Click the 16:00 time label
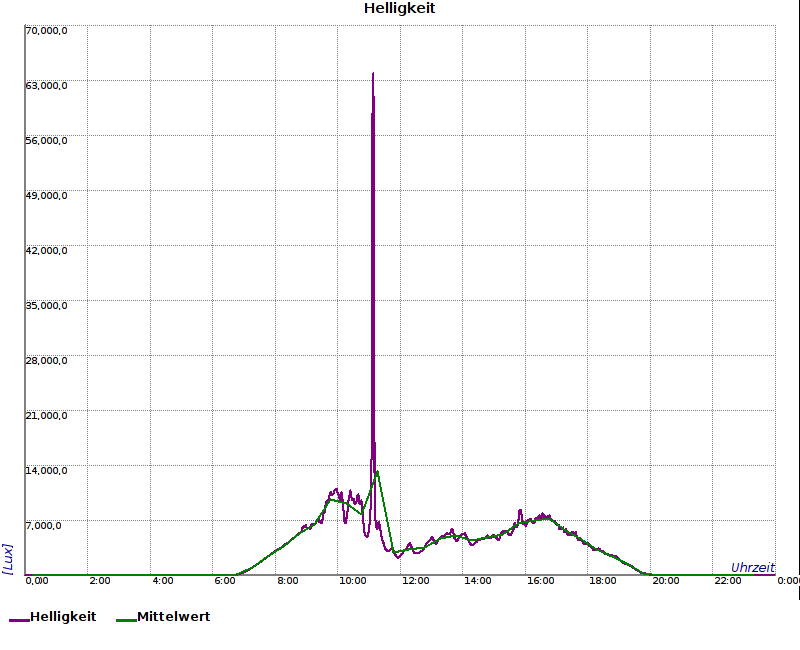 (541, 581)
